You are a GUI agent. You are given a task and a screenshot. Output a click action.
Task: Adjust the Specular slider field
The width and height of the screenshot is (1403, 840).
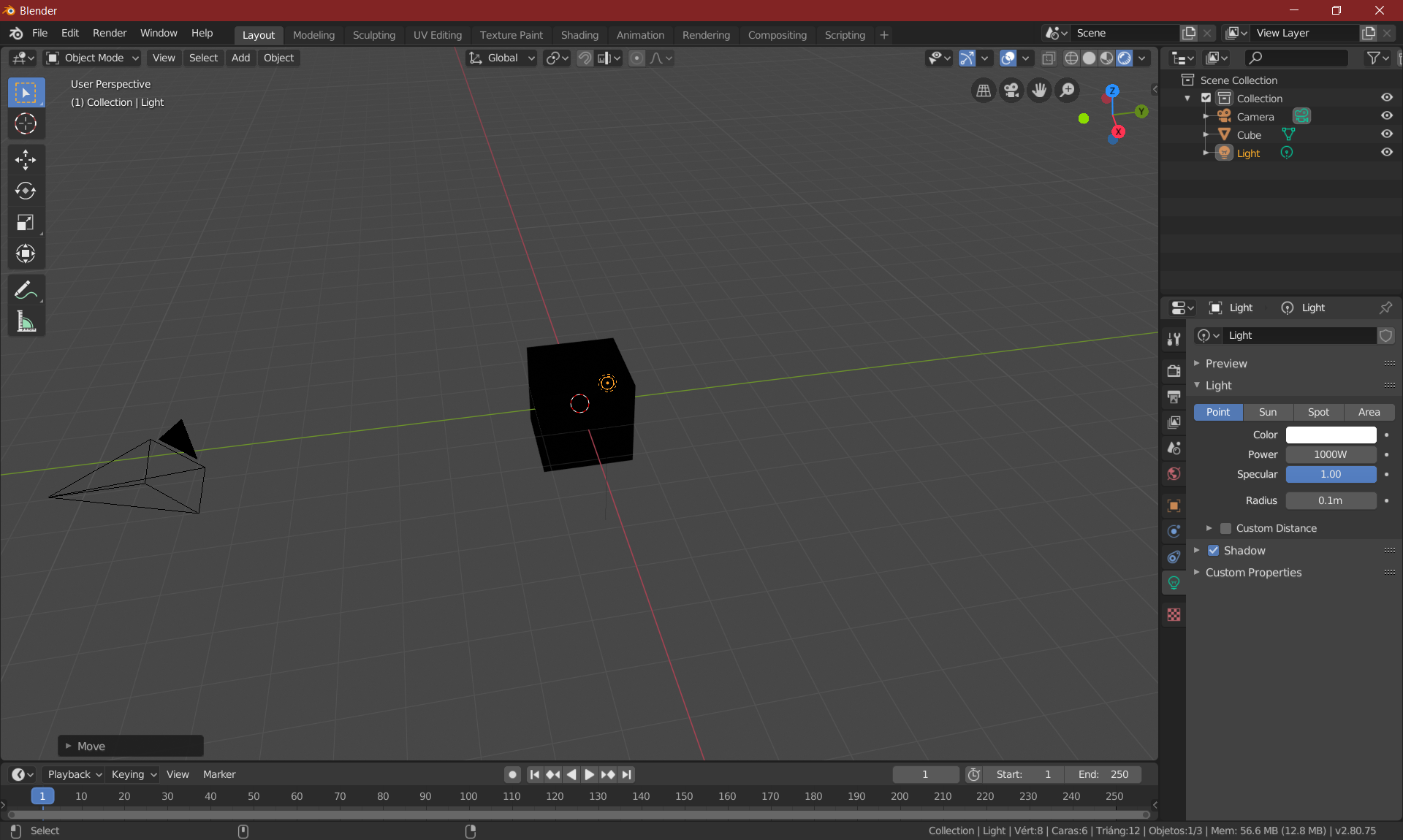click(x=1331, y=475)
